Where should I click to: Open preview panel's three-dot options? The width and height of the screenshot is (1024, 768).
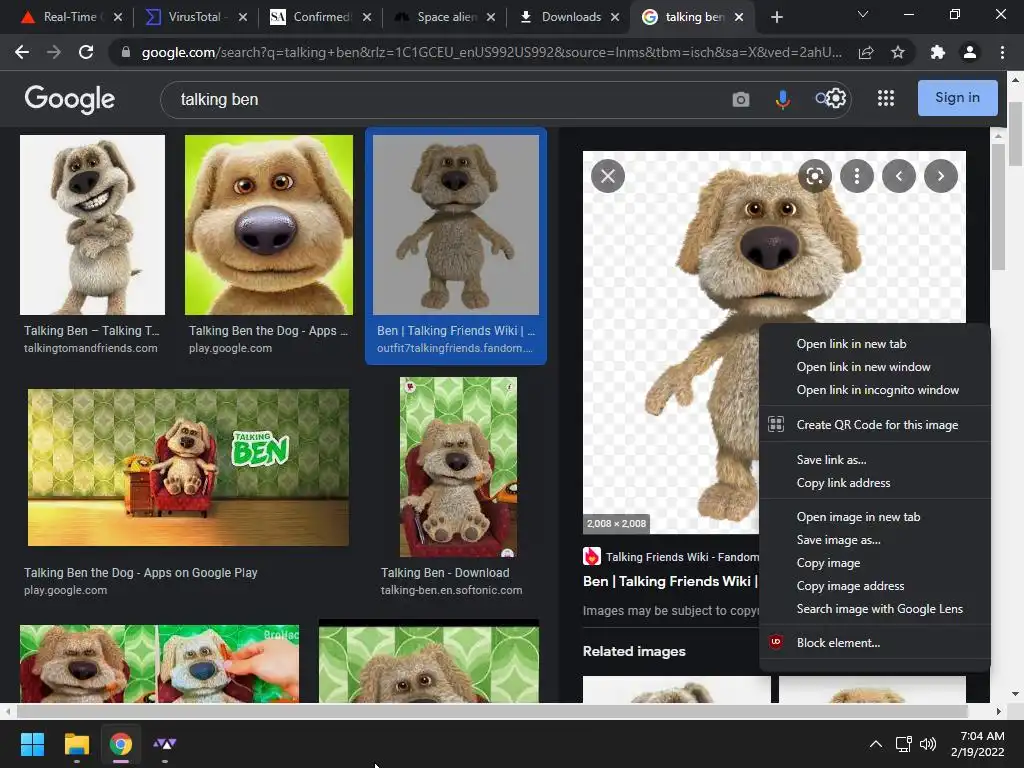[x=857, y=176]
